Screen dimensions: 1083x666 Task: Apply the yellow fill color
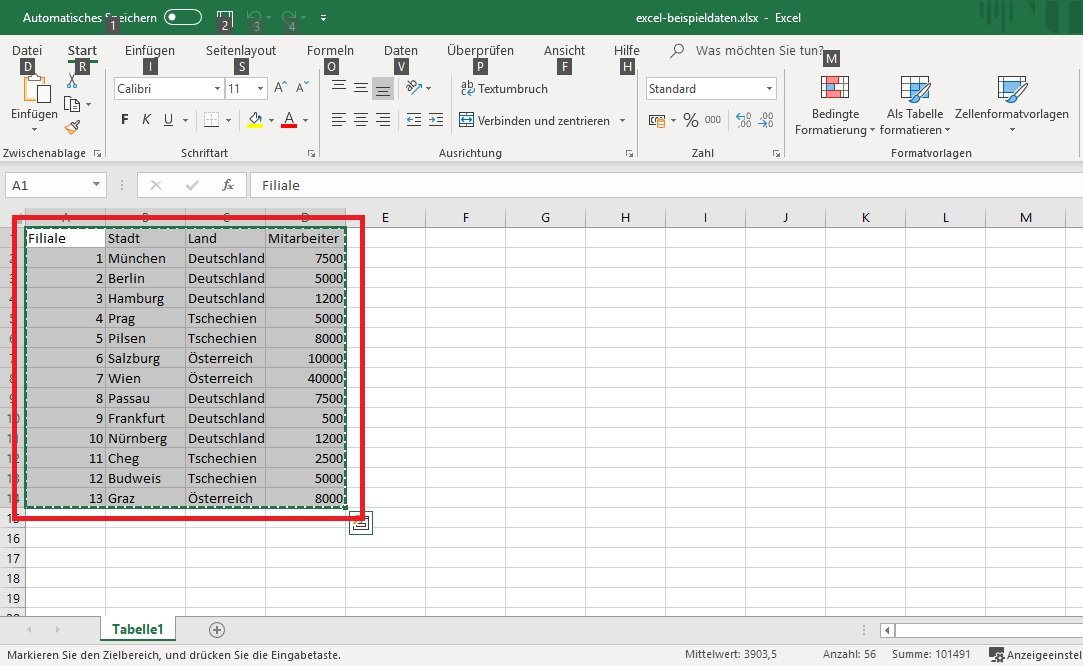pos(255,120)
